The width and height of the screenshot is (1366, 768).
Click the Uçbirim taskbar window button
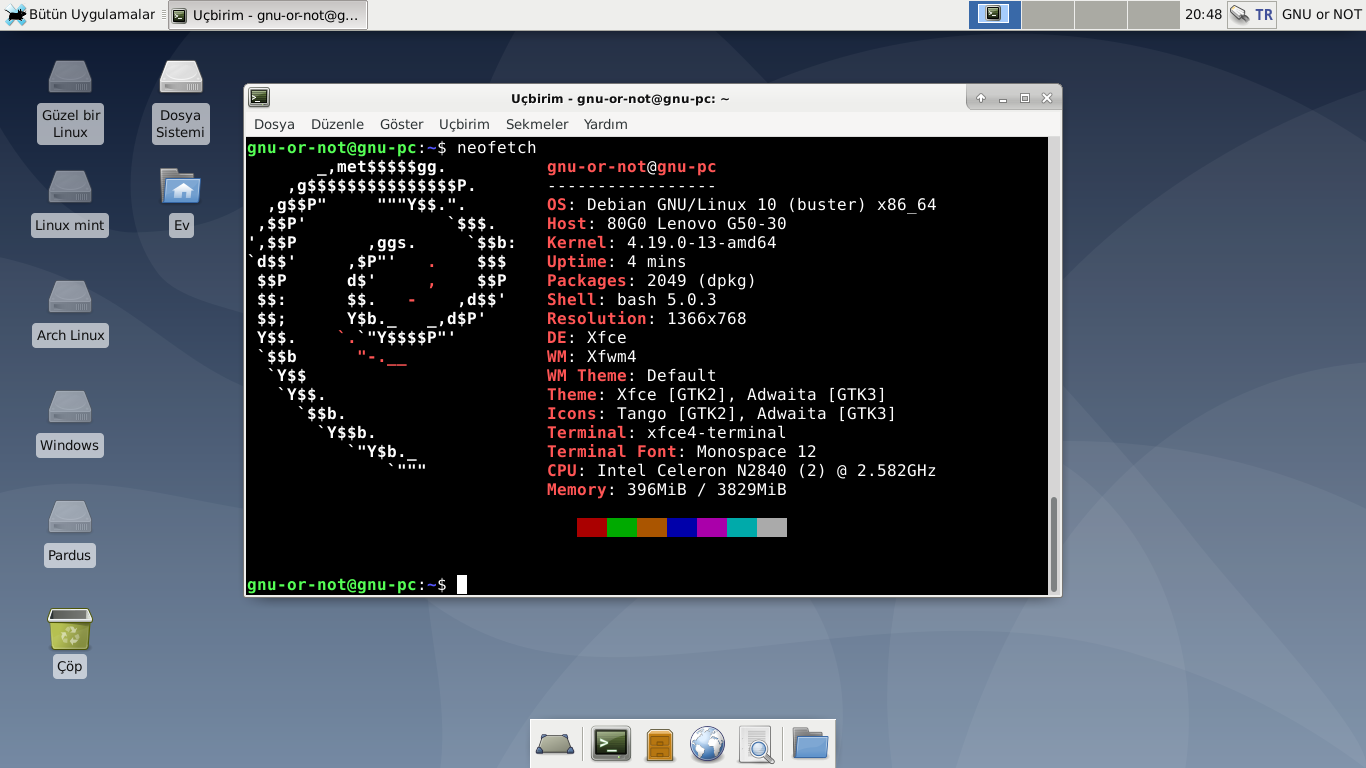click(268, 15)
